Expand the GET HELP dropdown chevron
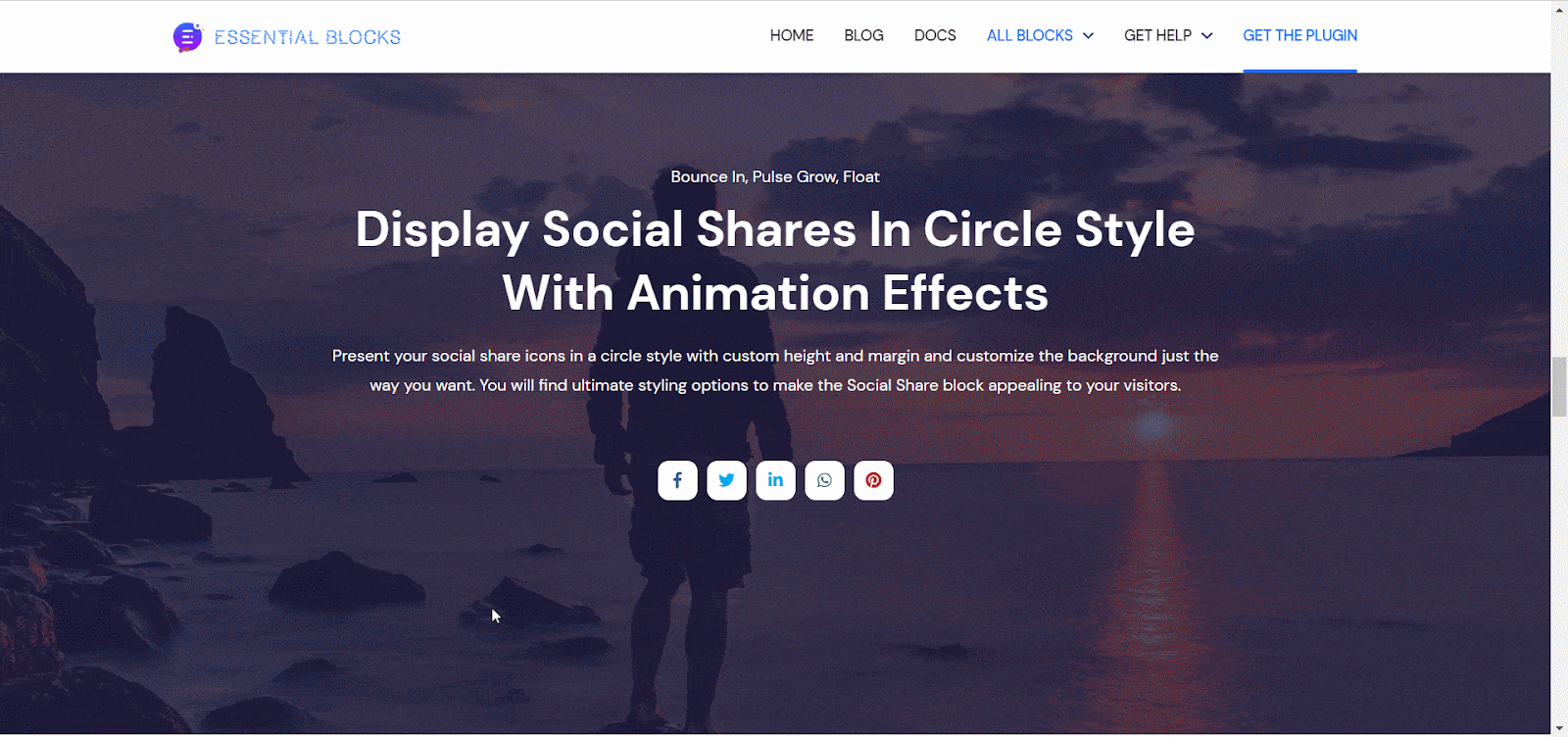This screenshot has width=1568, height=737. tap(1206, 36)
